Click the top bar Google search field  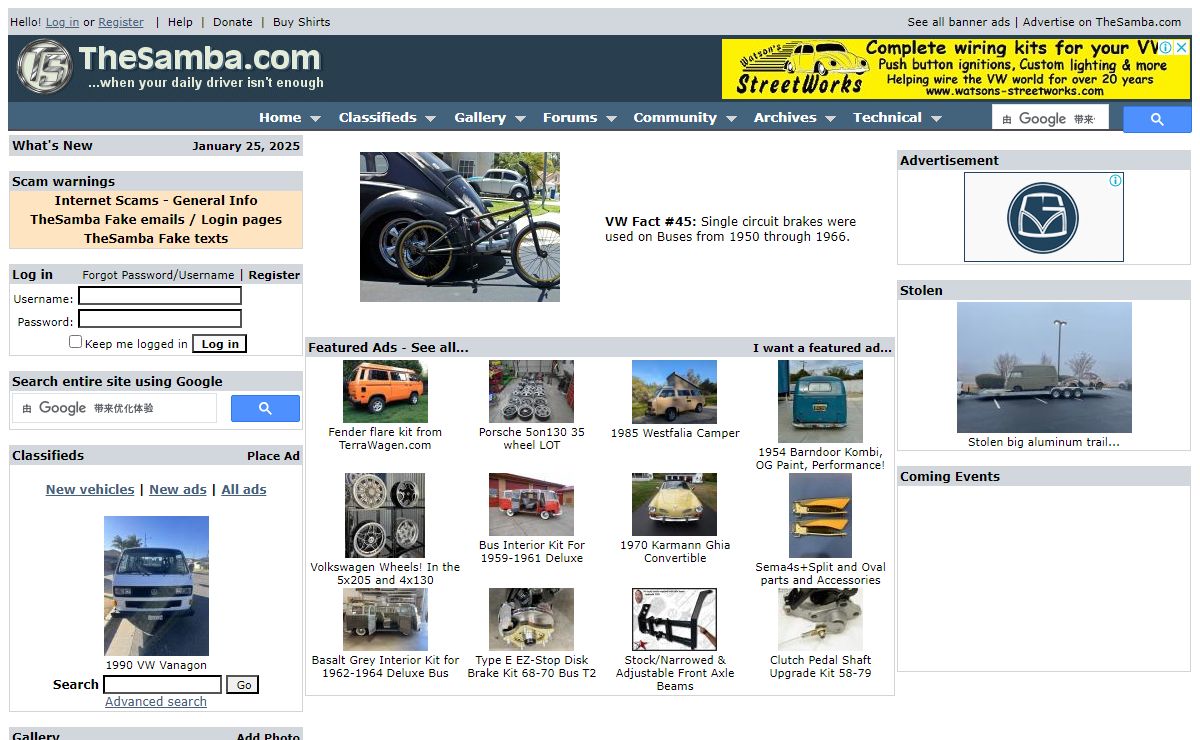pyautogui.click(x=1050, y=119)
